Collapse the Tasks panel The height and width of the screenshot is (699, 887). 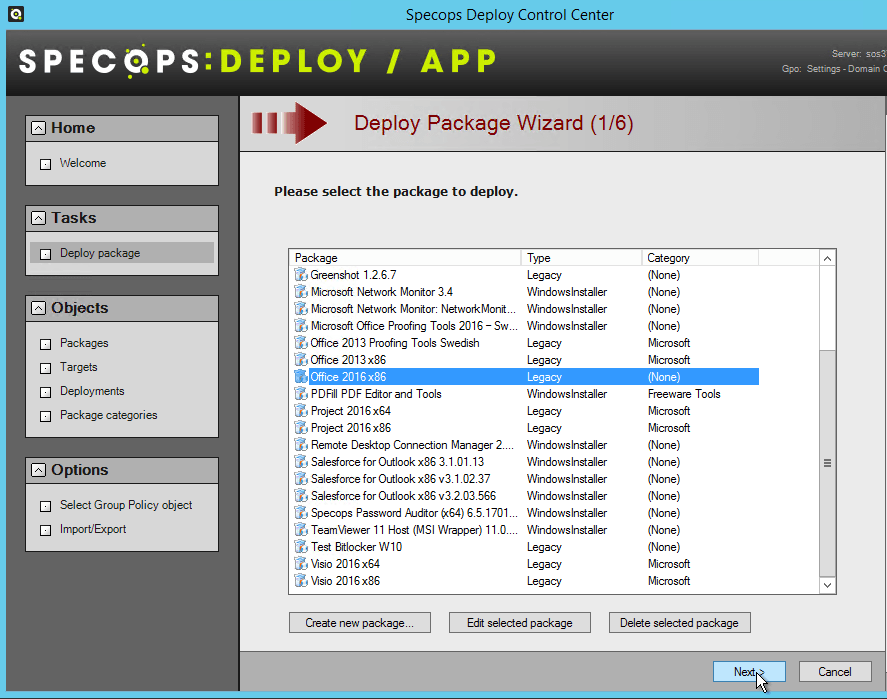(x=38, y=218)
